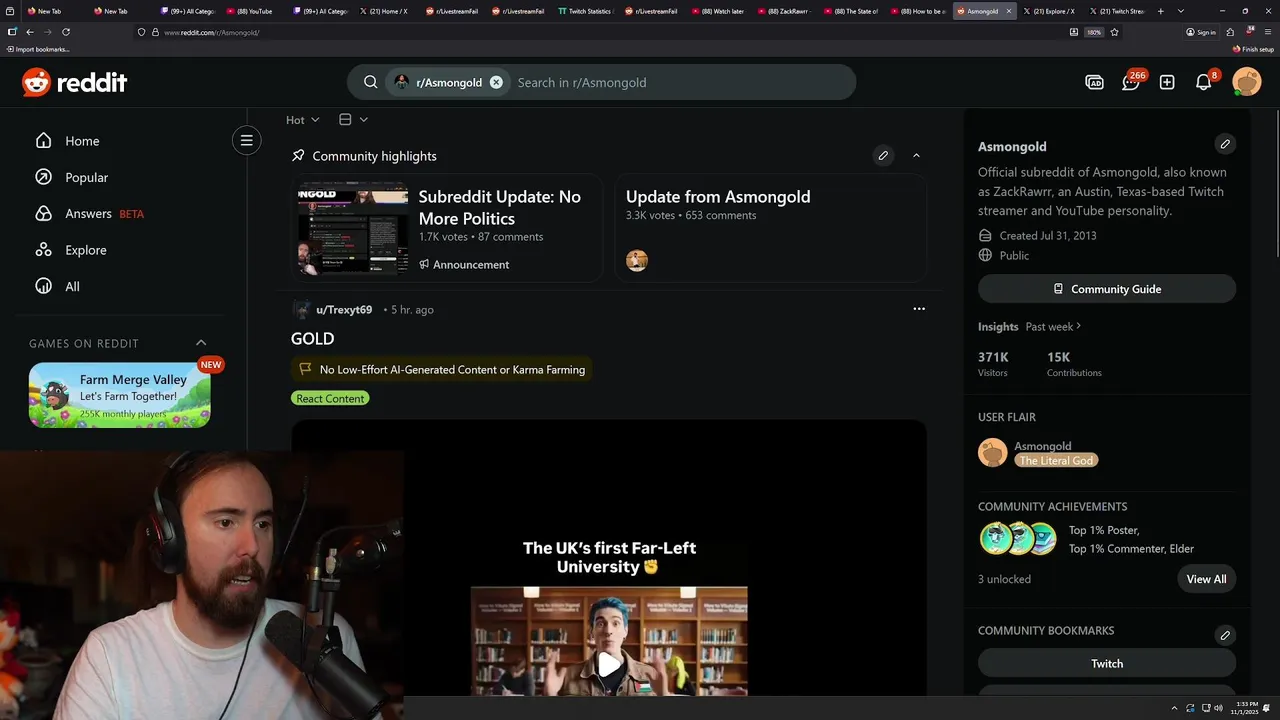Open the Twitch community bookmark
Screen dimensions: 1280x720
(x=1107, y=663)
